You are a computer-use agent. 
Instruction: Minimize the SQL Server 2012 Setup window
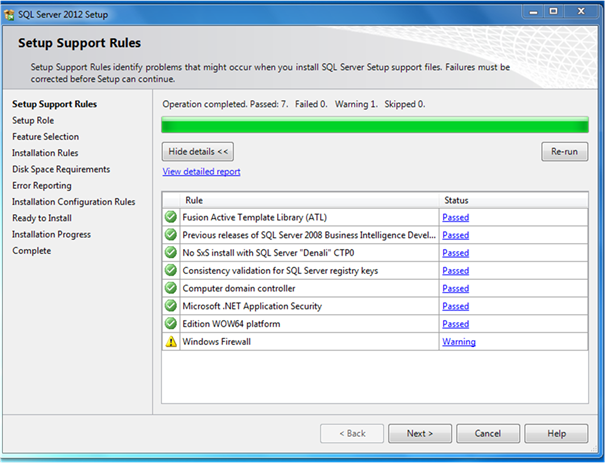(533, 12)
